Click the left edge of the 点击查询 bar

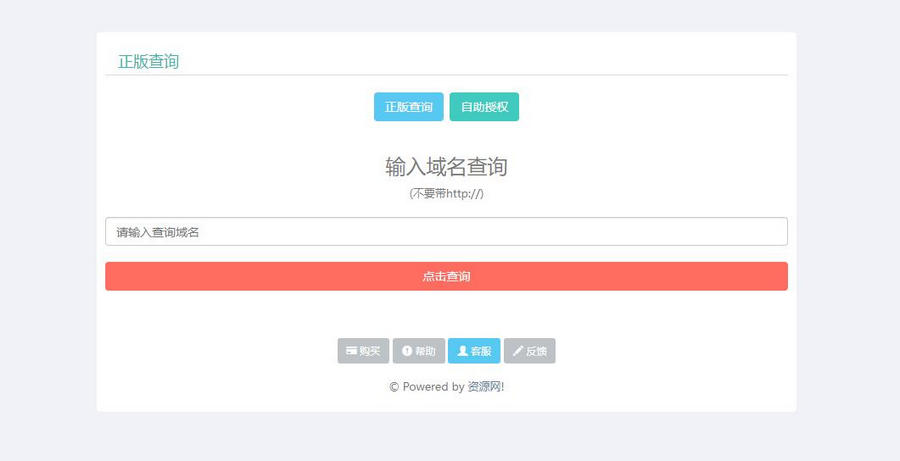115,276
